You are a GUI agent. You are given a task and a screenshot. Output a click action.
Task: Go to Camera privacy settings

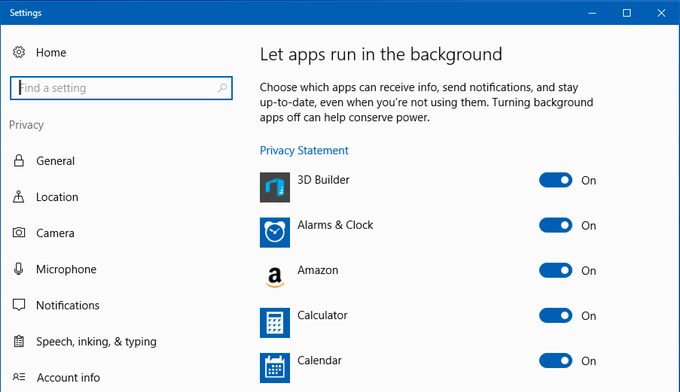(55, 233)
